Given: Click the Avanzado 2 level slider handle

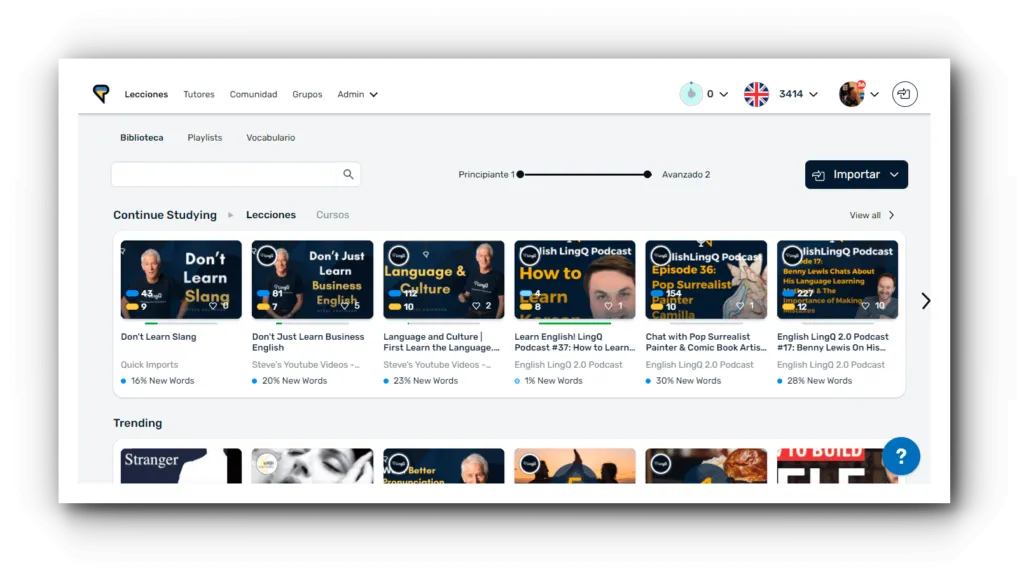Looking at the screenshot, I should (648, 174).
